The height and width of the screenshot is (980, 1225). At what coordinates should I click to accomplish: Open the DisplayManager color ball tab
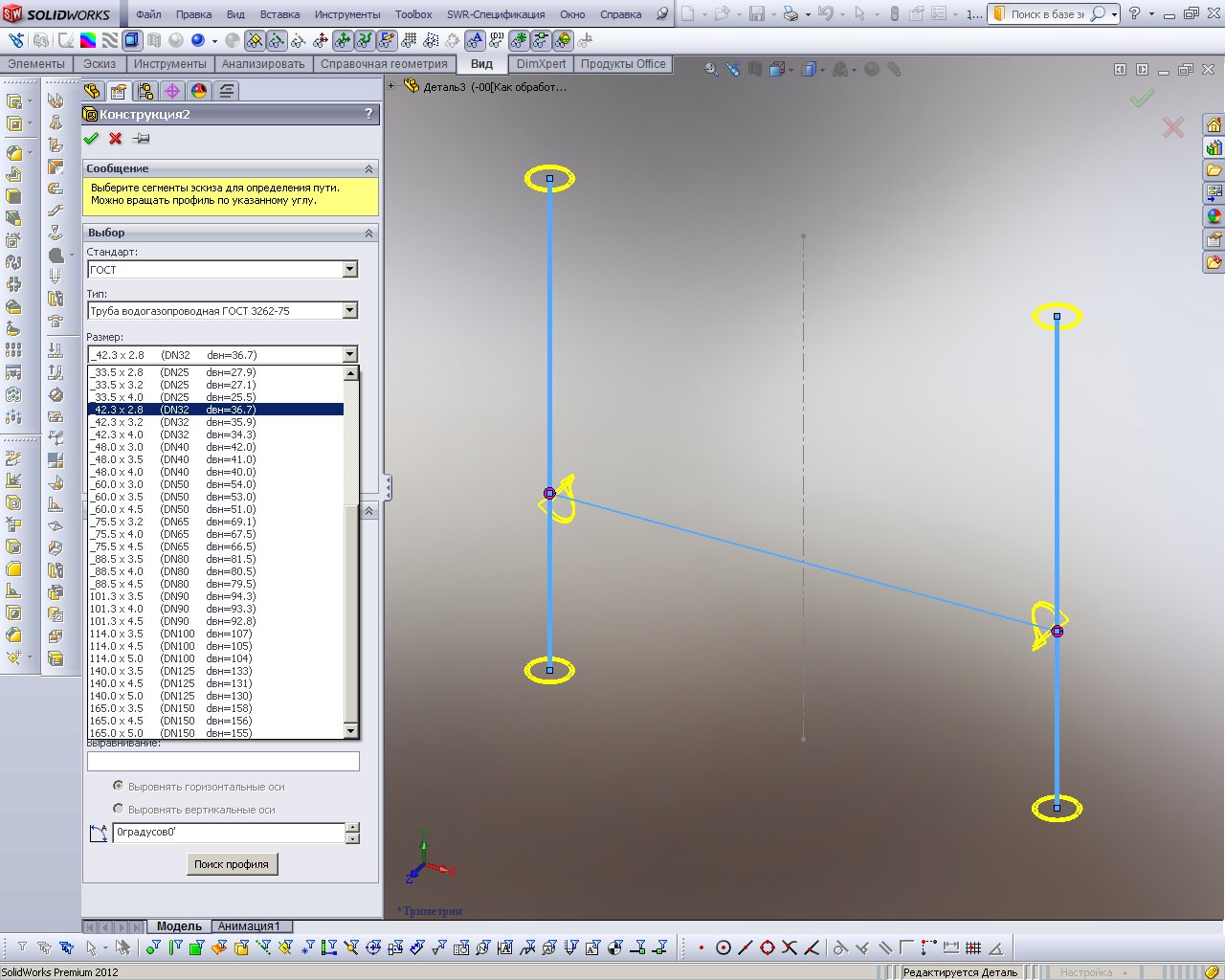click(x=199, y=91)
